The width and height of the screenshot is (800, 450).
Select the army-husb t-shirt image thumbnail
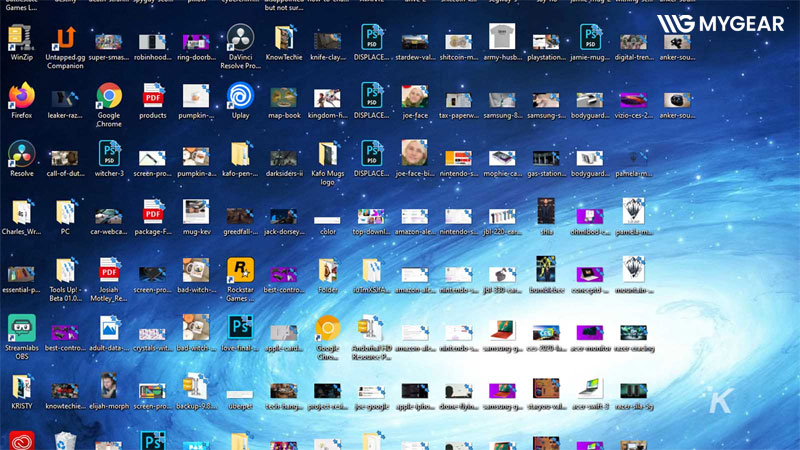pyautogui.click(x=502, y=38)
